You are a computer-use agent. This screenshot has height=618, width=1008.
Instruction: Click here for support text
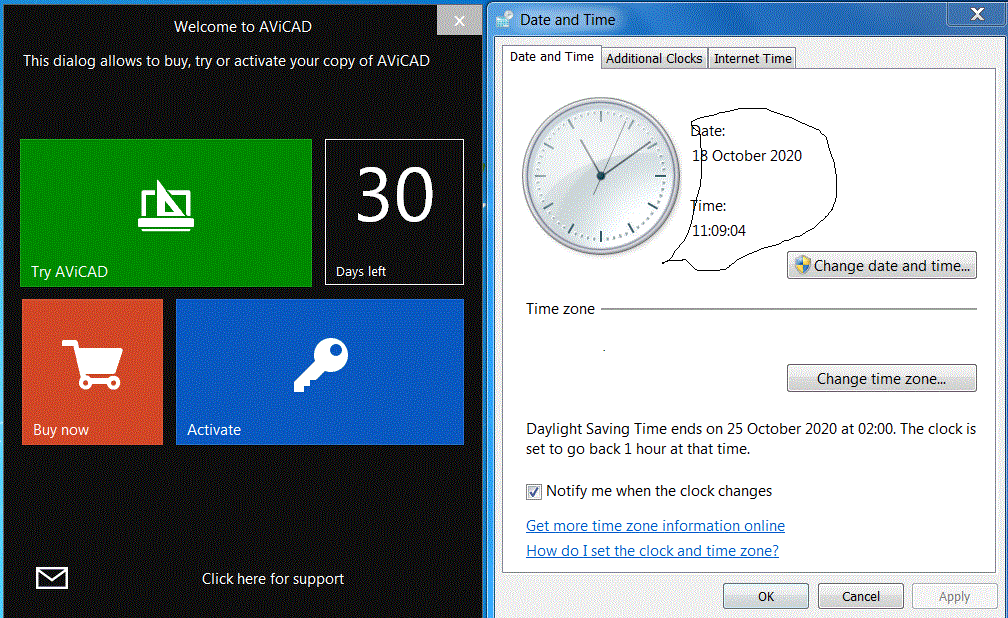click(273, 579)
